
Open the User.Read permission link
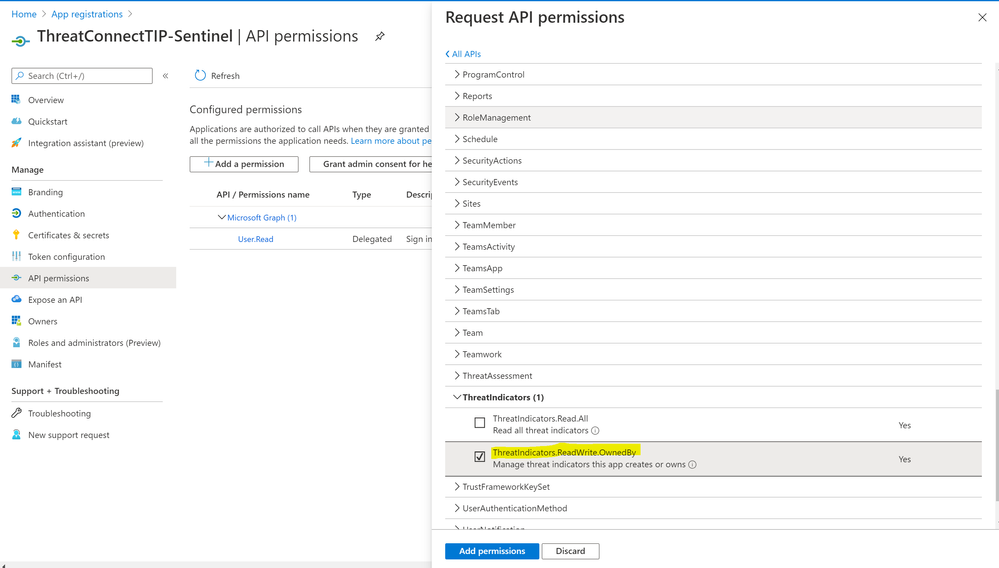point(255,239)
